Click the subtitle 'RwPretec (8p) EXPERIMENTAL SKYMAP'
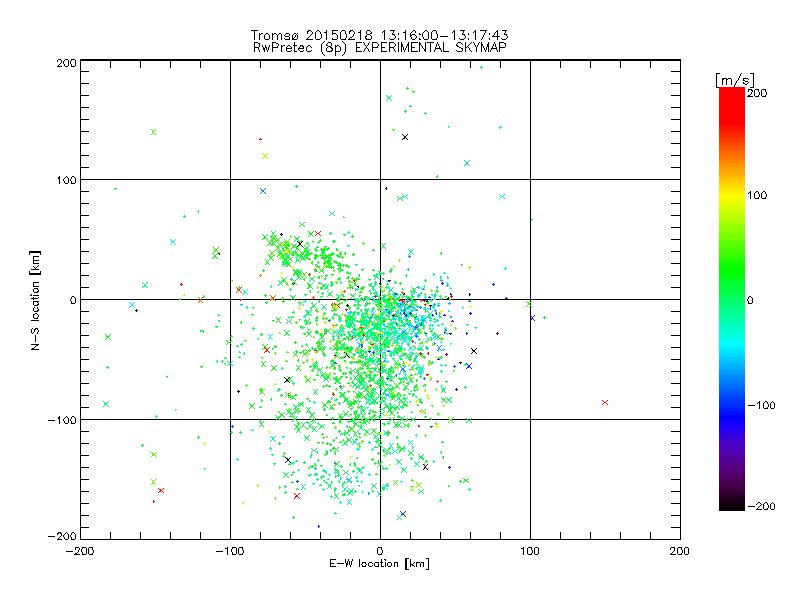Screen dimensions: 800x600 pyautogui.click(x=379, y=48)
